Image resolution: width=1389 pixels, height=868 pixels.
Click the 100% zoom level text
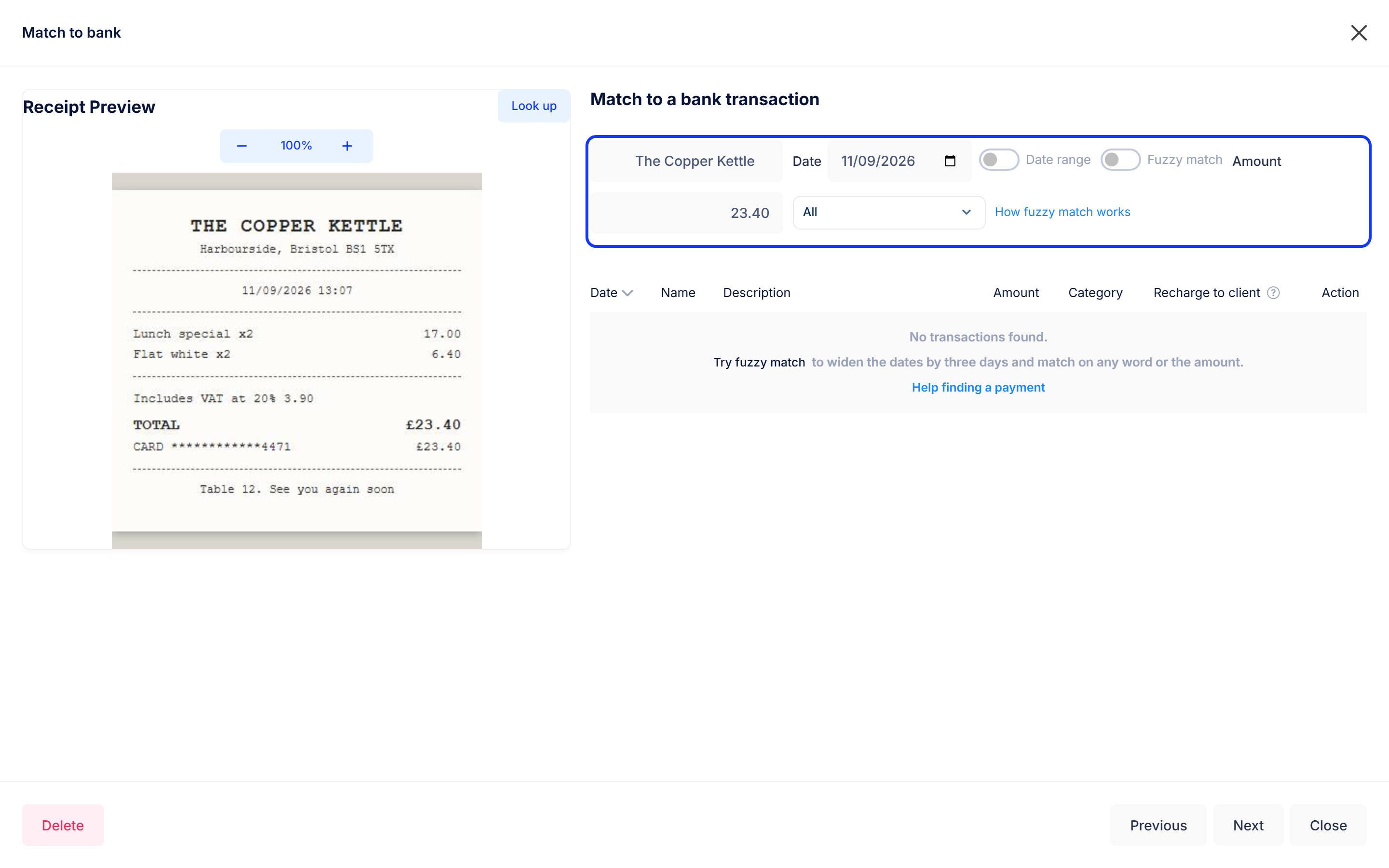[296, 146]
